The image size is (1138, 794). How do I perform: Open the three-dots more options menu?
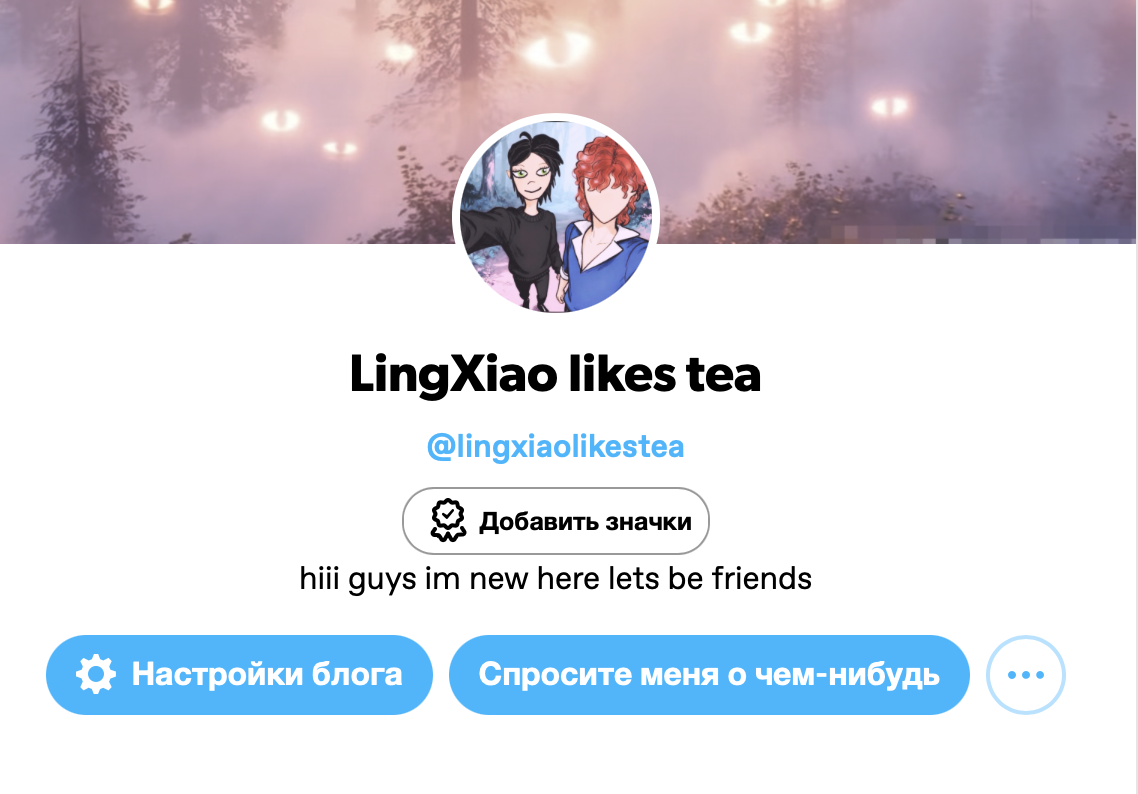(x=1026, y=675)
